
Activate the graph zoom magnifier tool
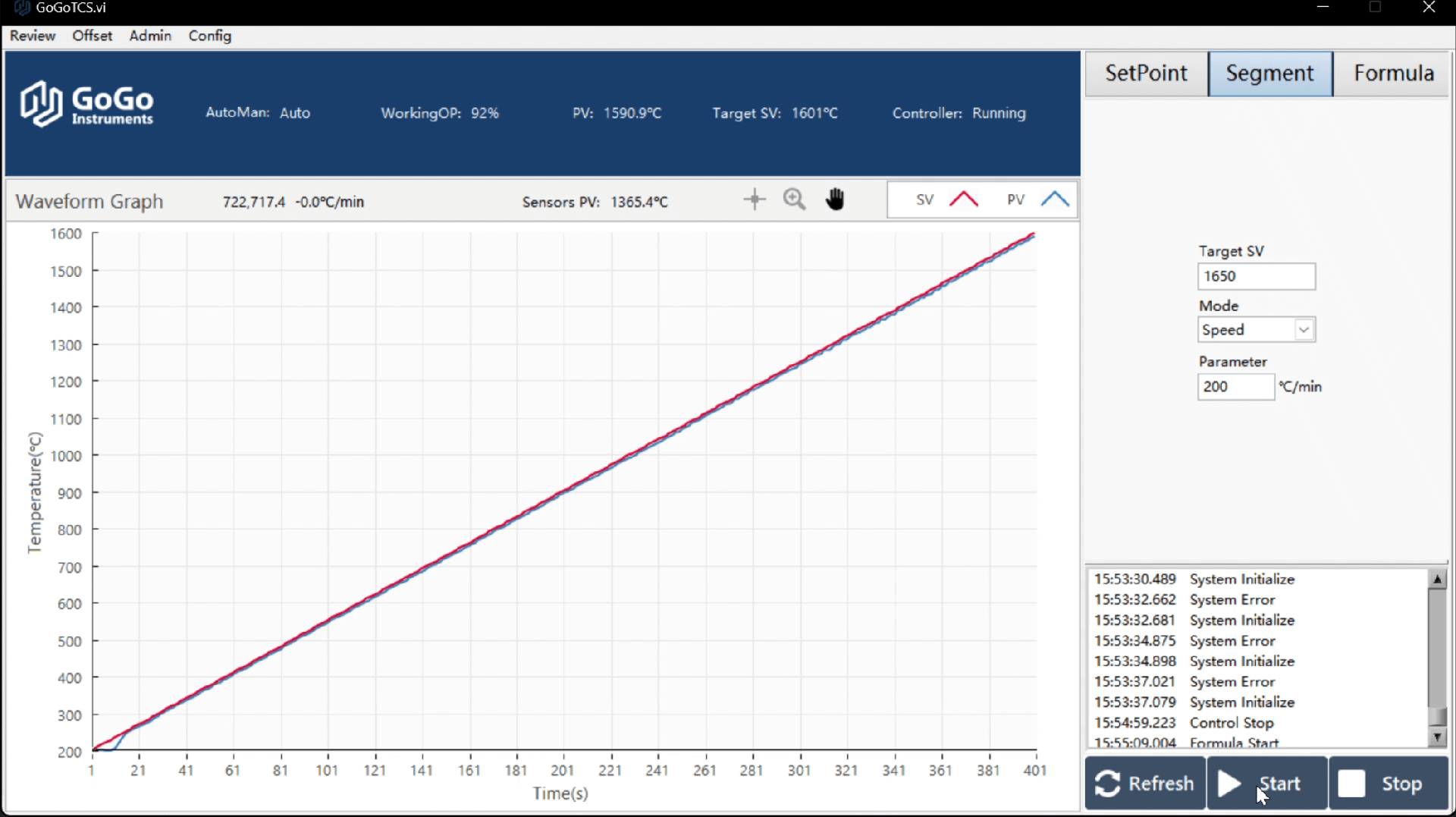(794, 200)
